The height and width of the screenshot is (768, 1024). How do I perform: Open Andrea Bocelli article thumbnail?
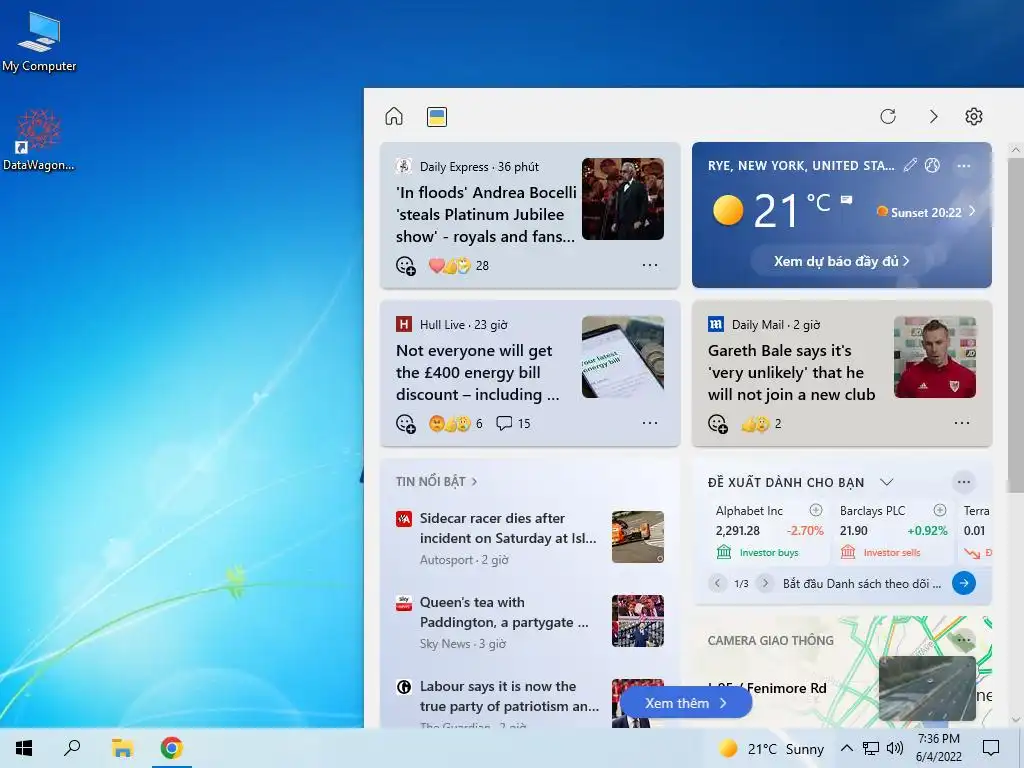623,199
